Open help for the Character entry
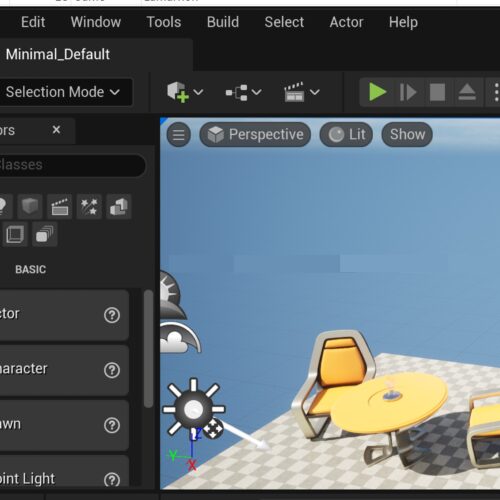500x500 pixels. [112, 370]
